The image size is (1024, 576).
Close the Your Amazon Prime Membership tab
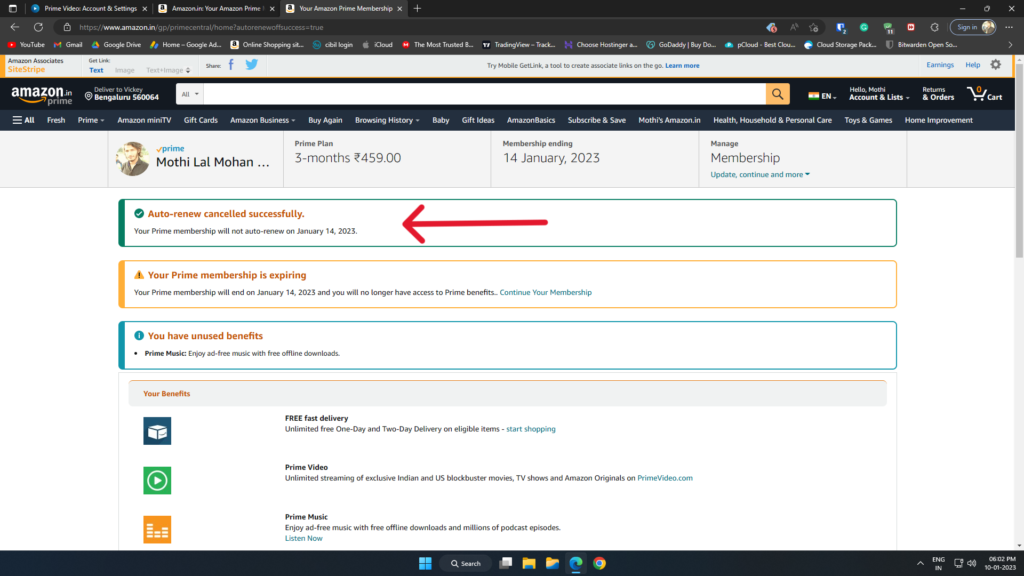click(x=400, y=8)
